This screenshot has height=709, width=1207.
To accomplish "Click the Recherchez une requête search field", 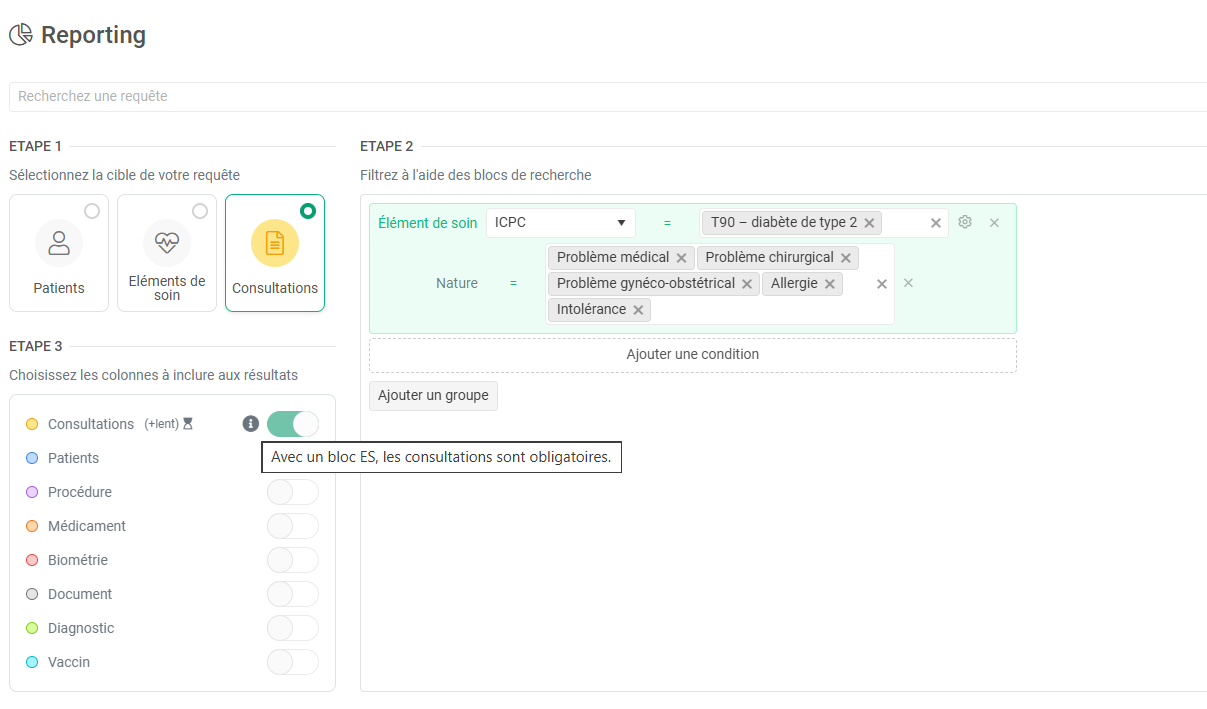I will (600, 97).
